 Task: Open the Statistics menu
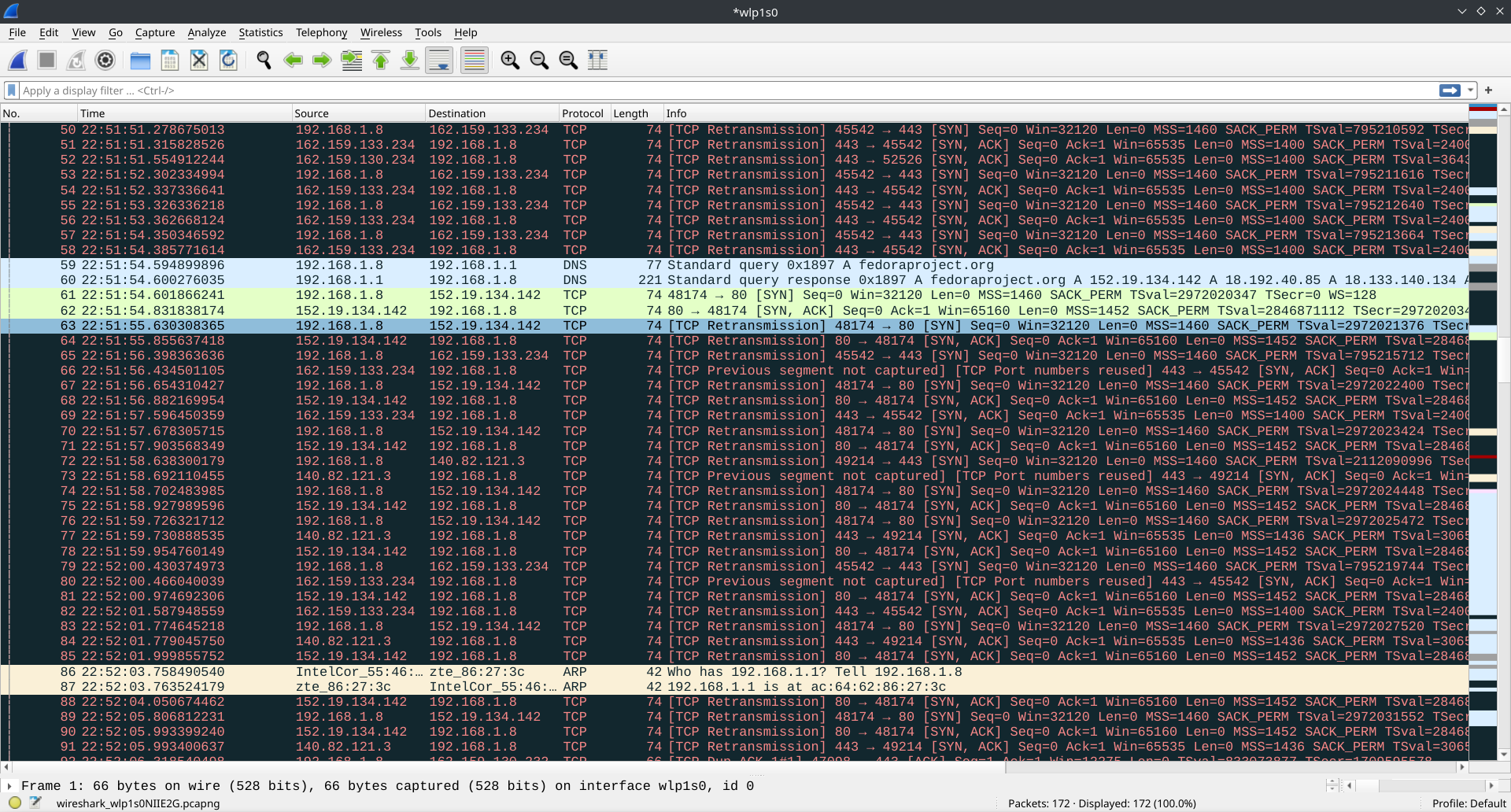click(x=260, y=32)
